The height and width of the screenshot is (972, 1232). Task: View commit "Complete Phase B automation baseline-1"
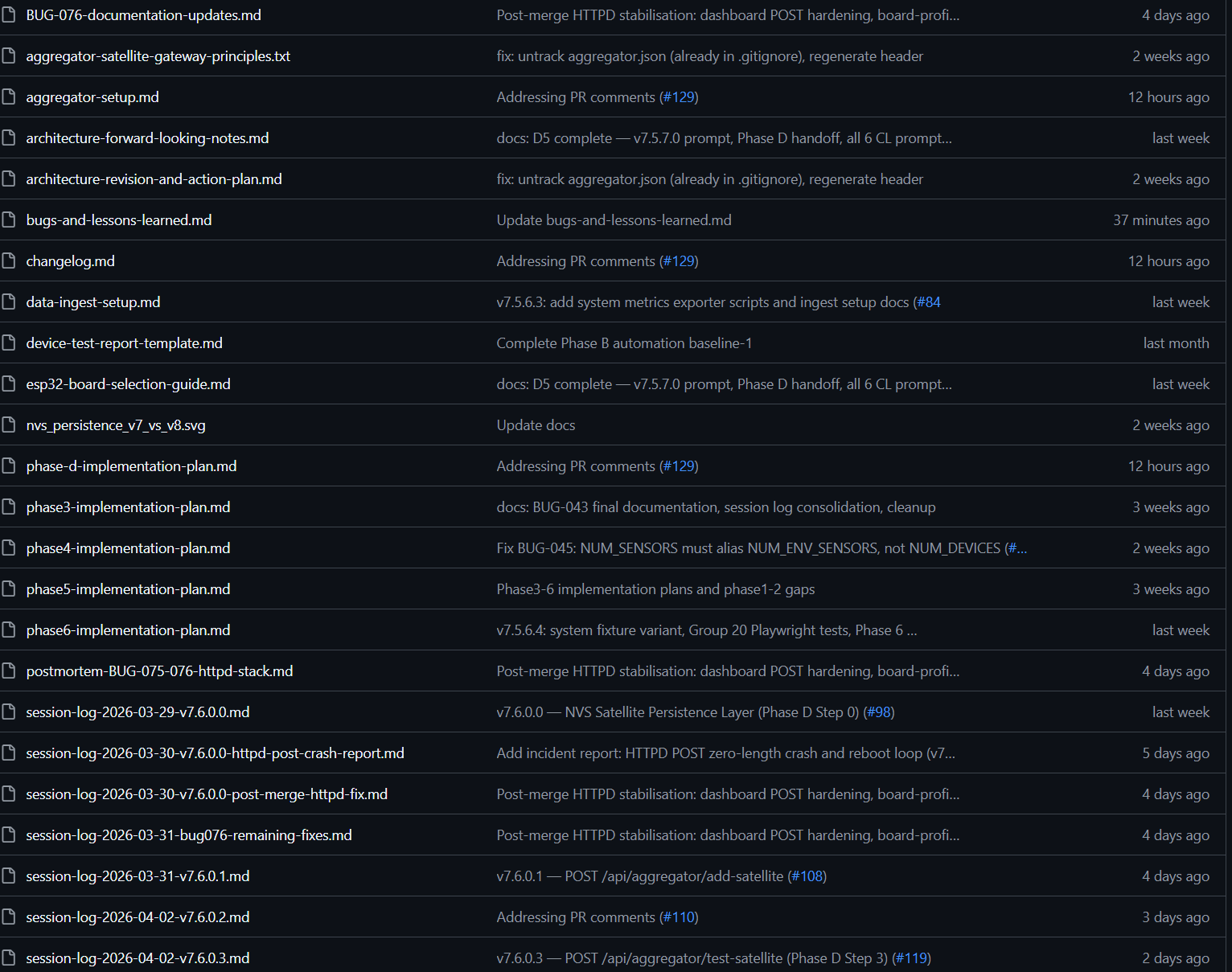(624, 343)
